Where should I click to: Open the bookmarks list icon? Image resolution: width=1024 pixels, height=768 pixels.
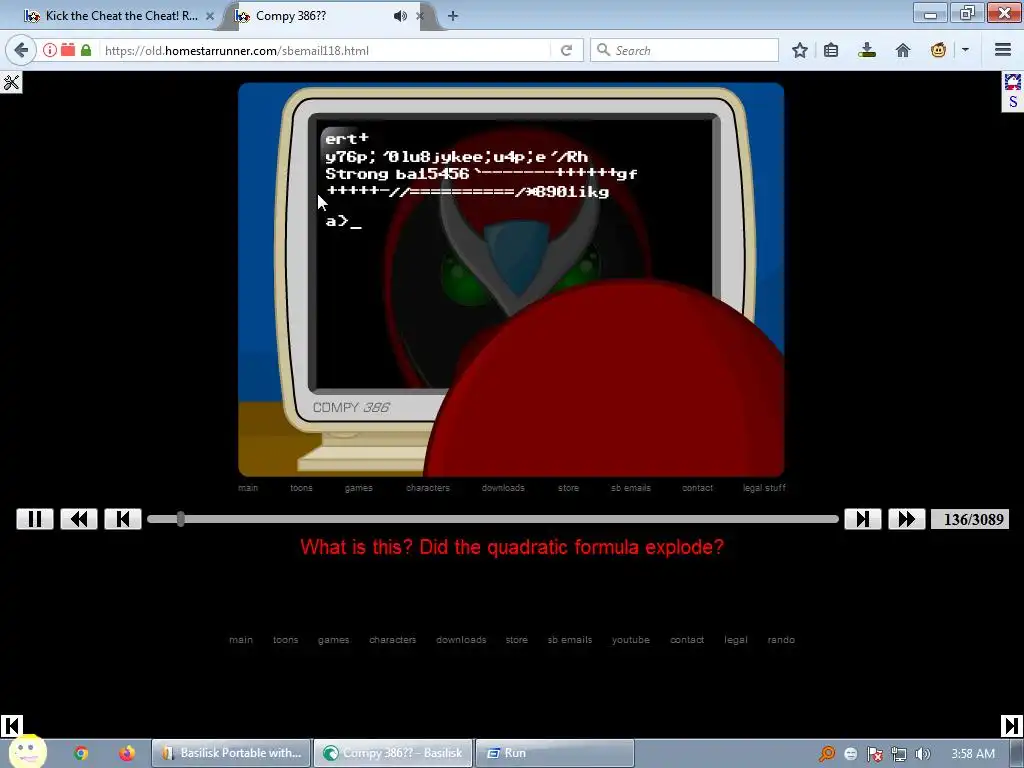pyautogui.click(x=831, y=50)
